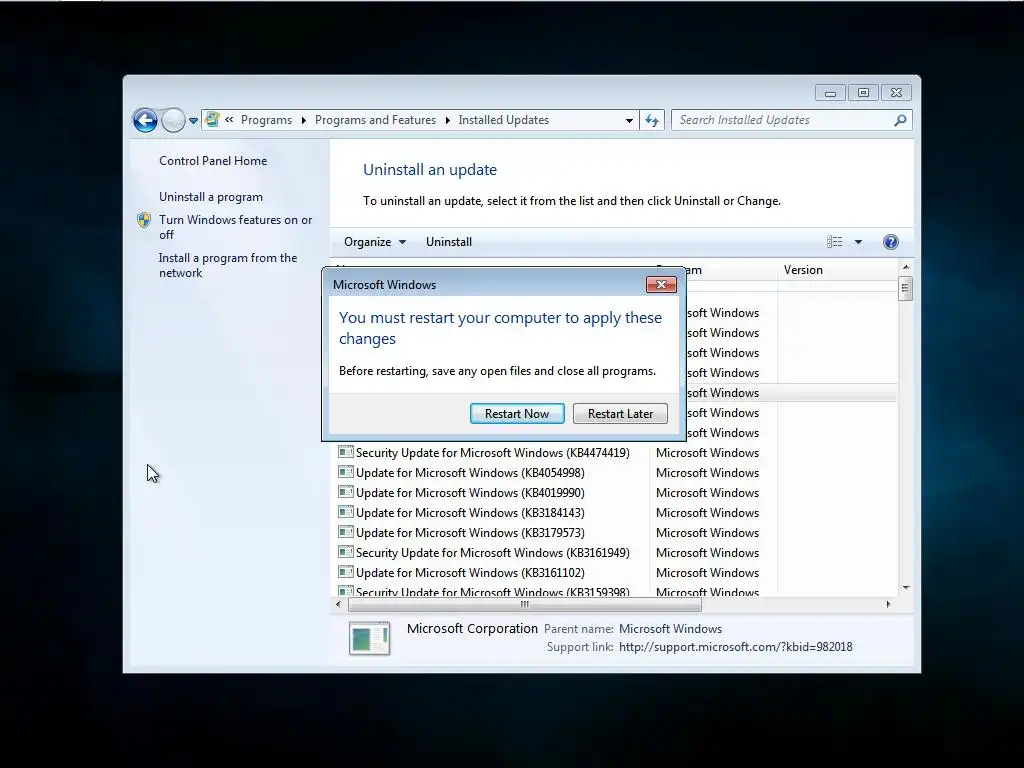Click the vertical scrollbar down arrow
The image size is (1024, 768).
point(905,588)
